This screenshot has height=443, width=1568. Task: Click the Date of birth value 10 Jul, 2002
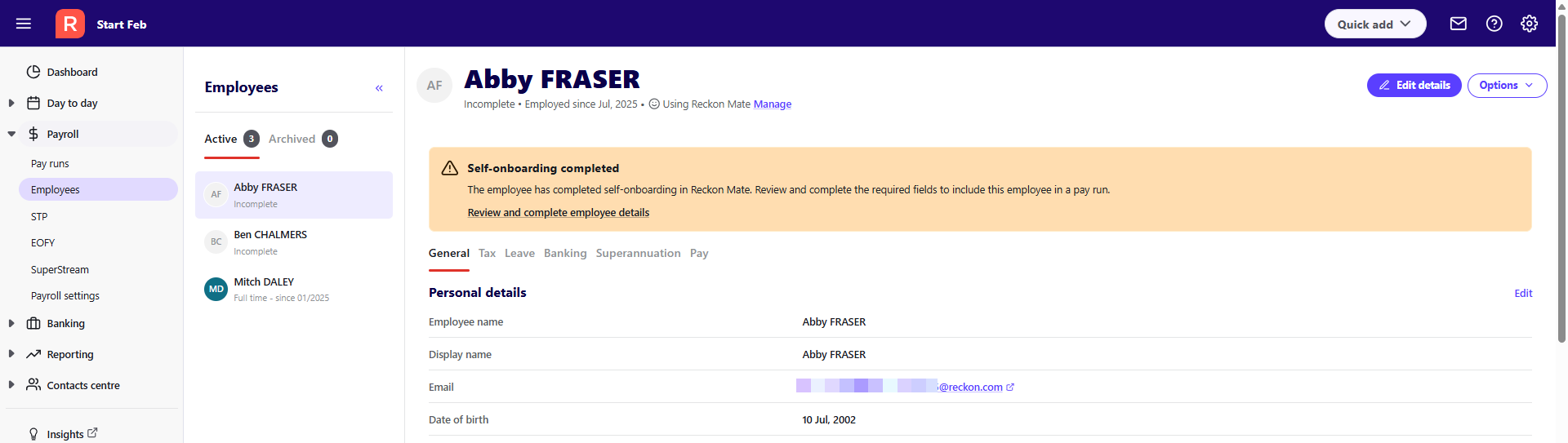coord(829,420)
